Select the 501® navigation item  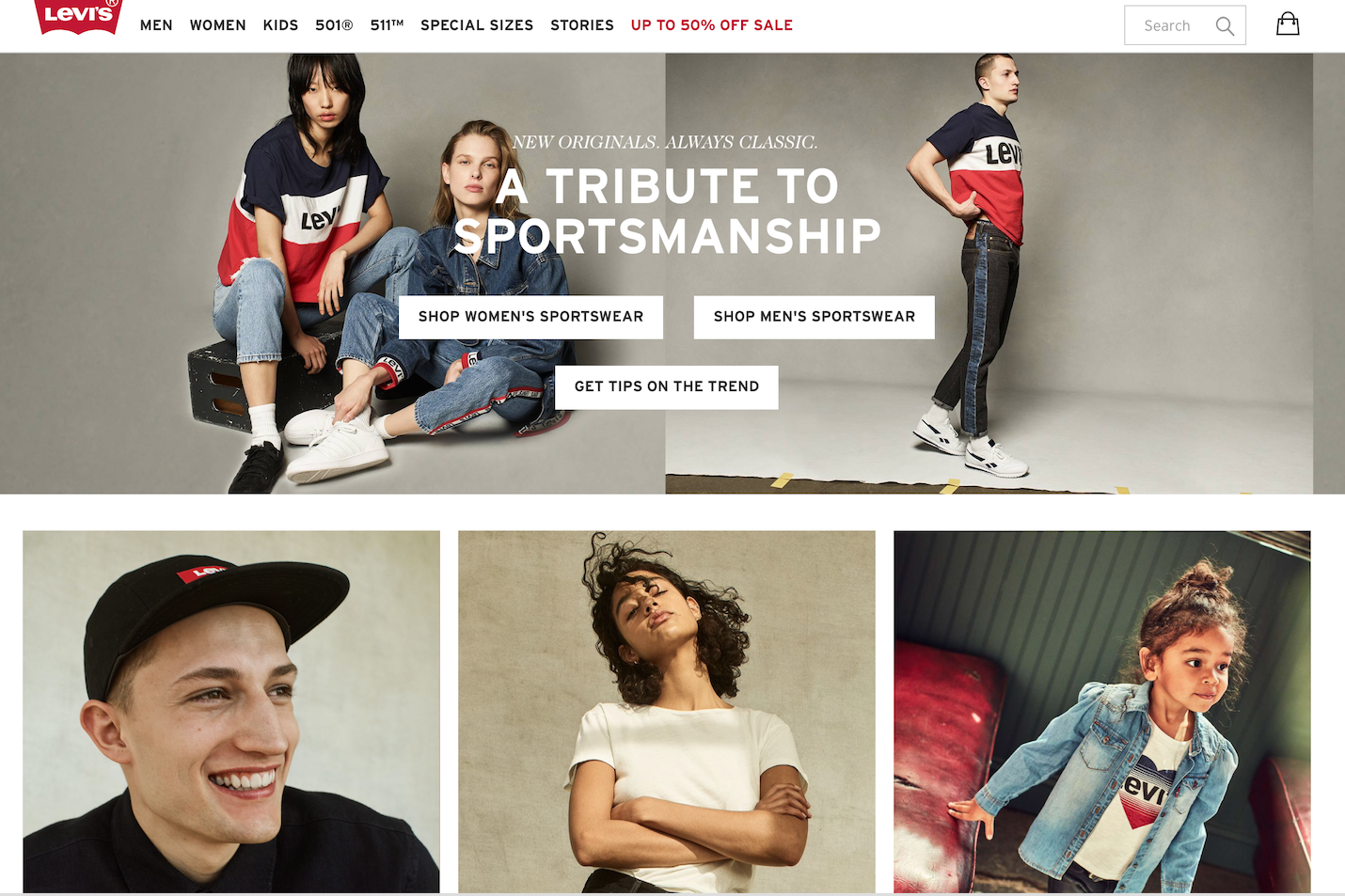(334, 25)
